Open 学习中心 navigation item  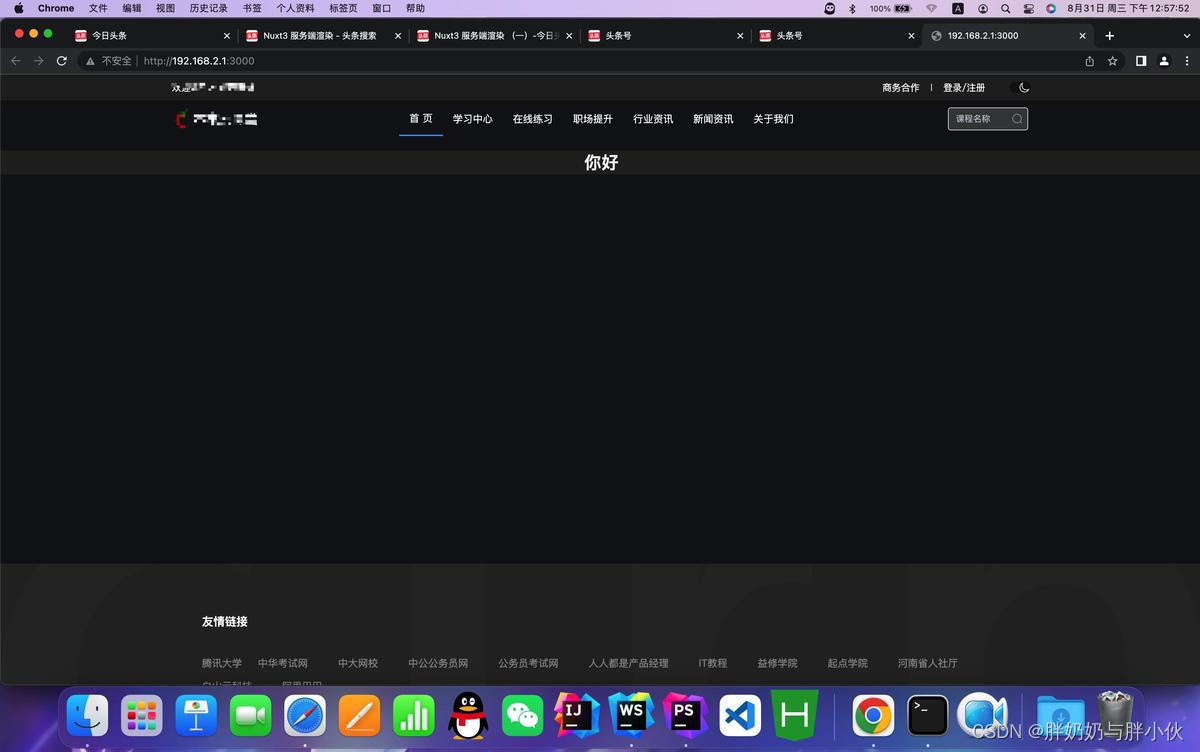pos(473,119)
